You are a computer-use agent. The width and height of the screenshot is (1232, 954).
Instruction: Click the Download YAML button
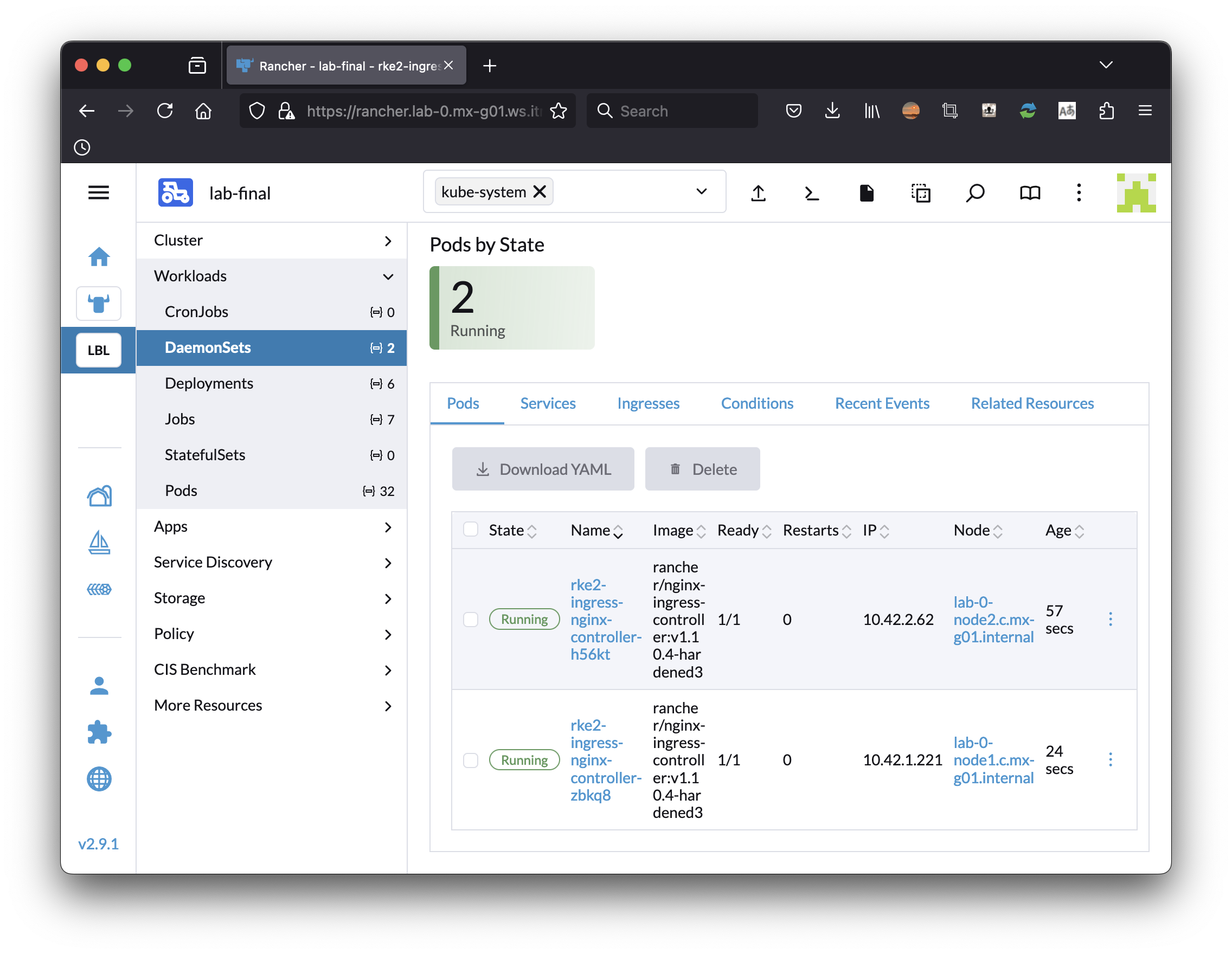tap(543, 469)
